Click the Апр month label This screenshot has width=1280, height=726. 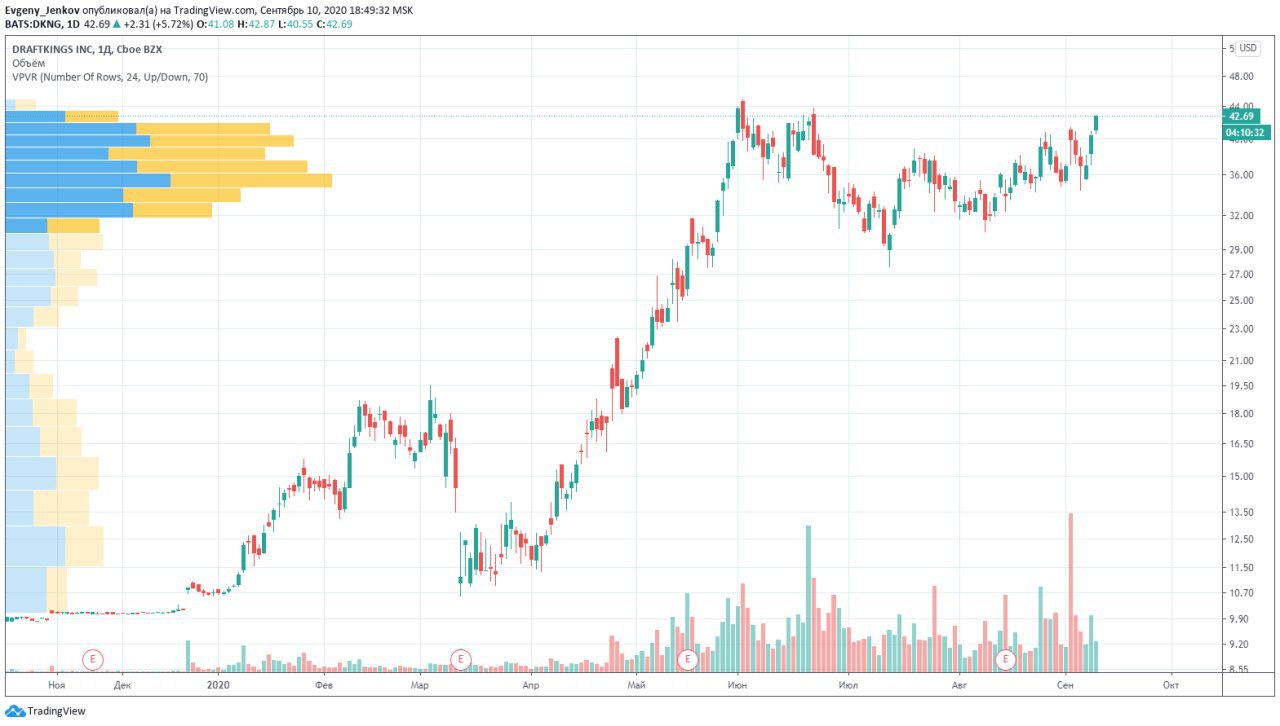pos(531,685)
